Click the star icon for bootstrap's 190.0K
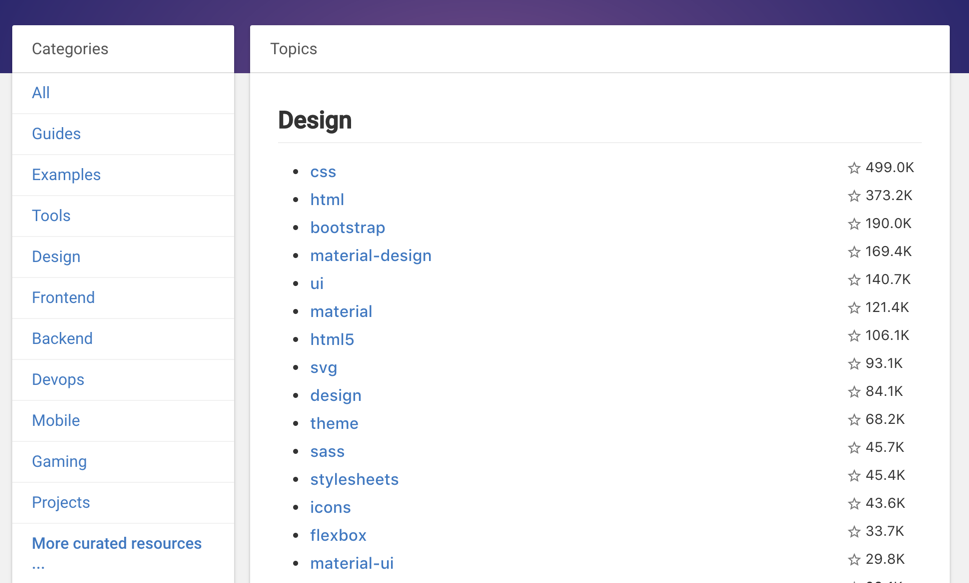Viewport: 969px width, 583px height. click(854, 224)
